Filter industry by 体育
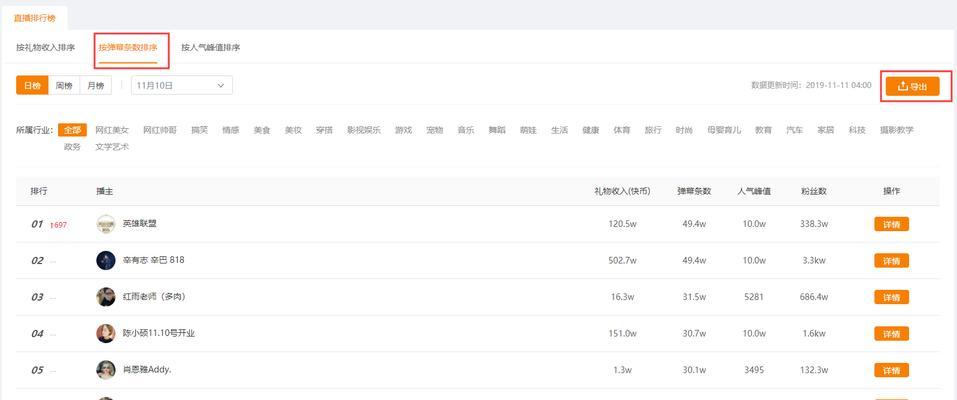957x400 pixels. 622,130
